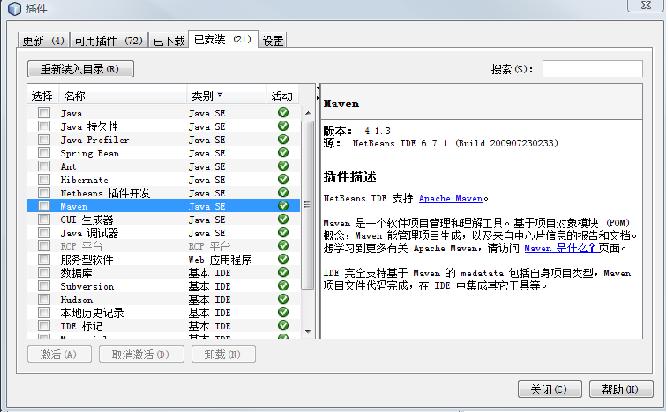The width and height of the screenshot is (668, 412).
Task: Click the green active icon for Java
Action: coord(283,112)
